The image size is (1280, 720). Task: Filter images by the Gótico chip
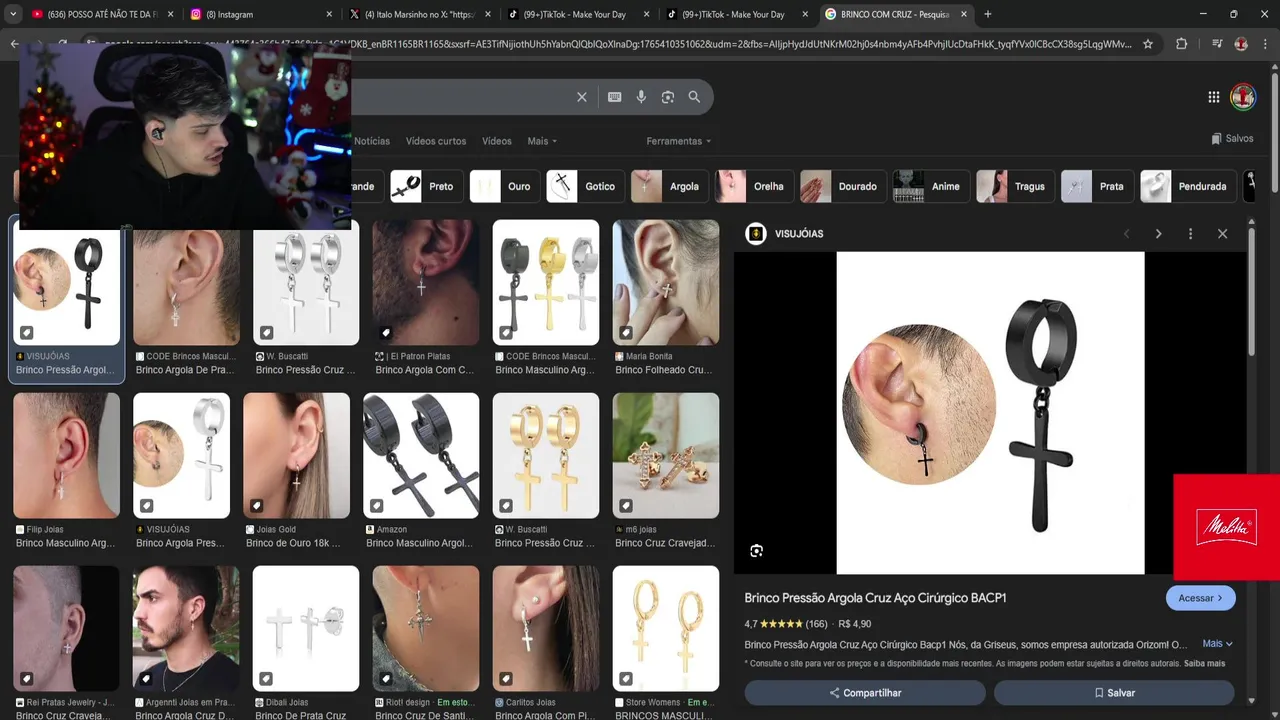pos(585,186)
